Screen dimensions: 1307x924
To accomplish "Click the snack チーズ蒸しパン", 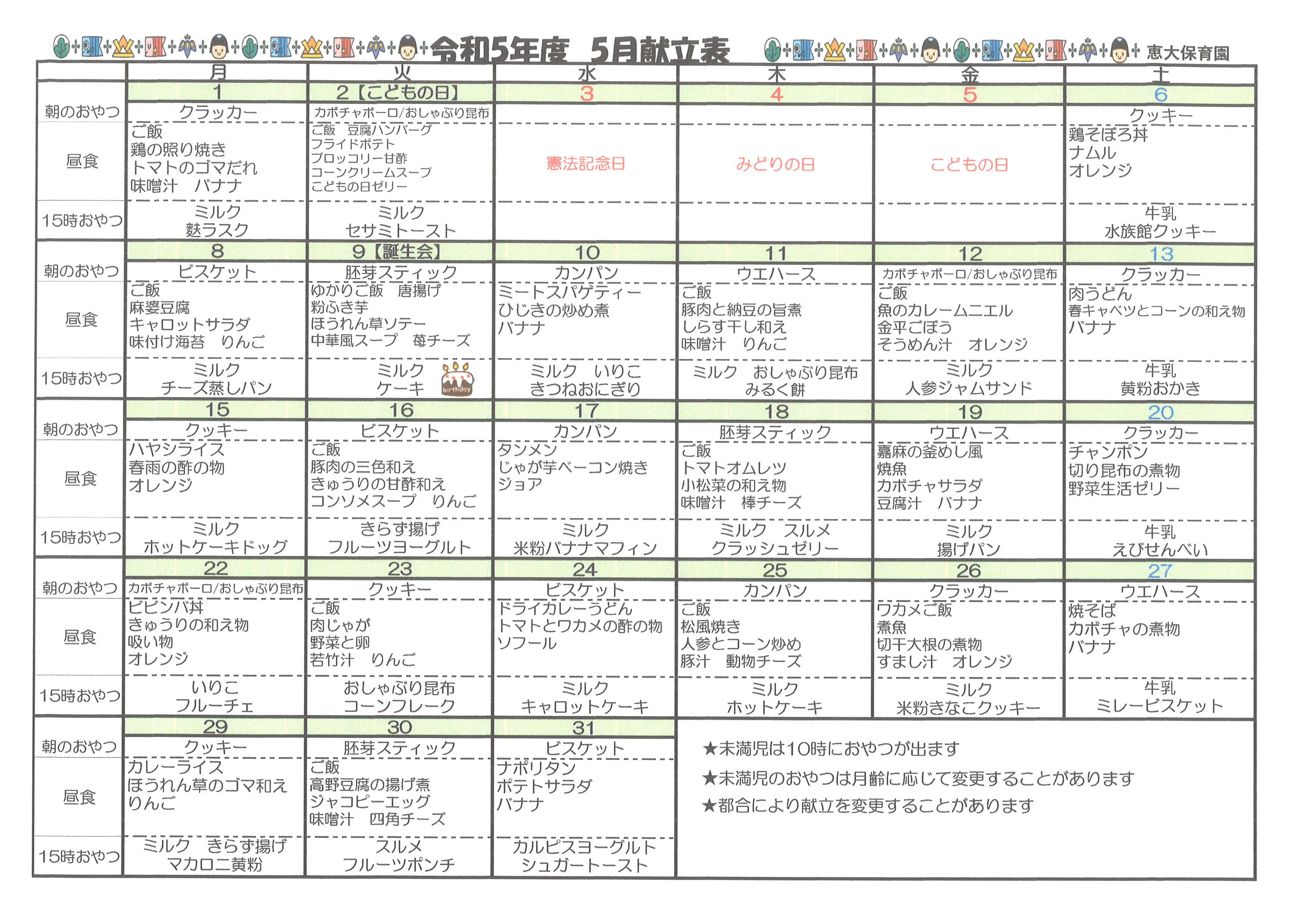I will 216,388.
